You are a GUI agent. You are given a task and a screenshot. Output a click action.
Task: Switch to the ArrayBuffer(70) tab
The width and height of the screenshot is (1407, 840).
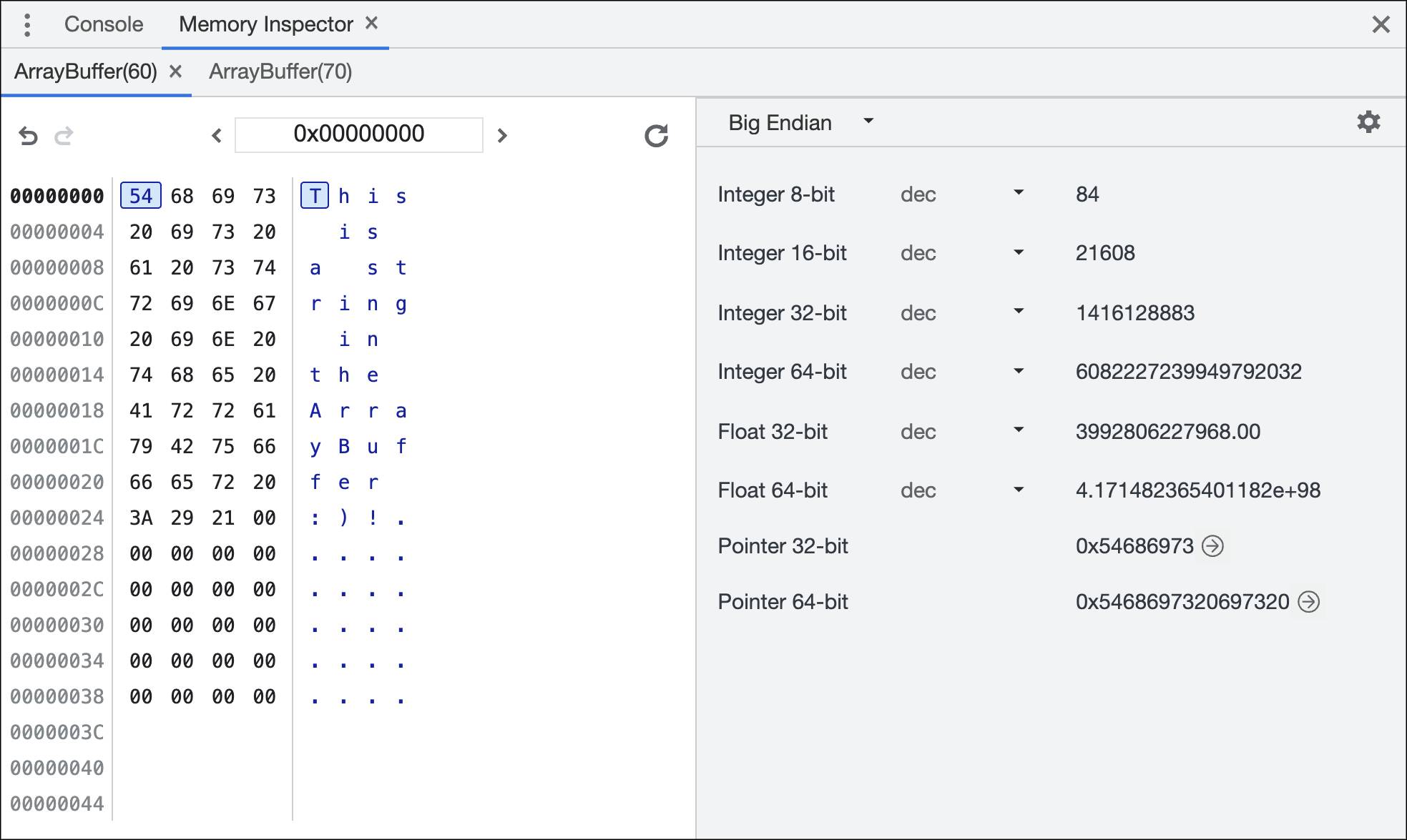coord(282,71)
